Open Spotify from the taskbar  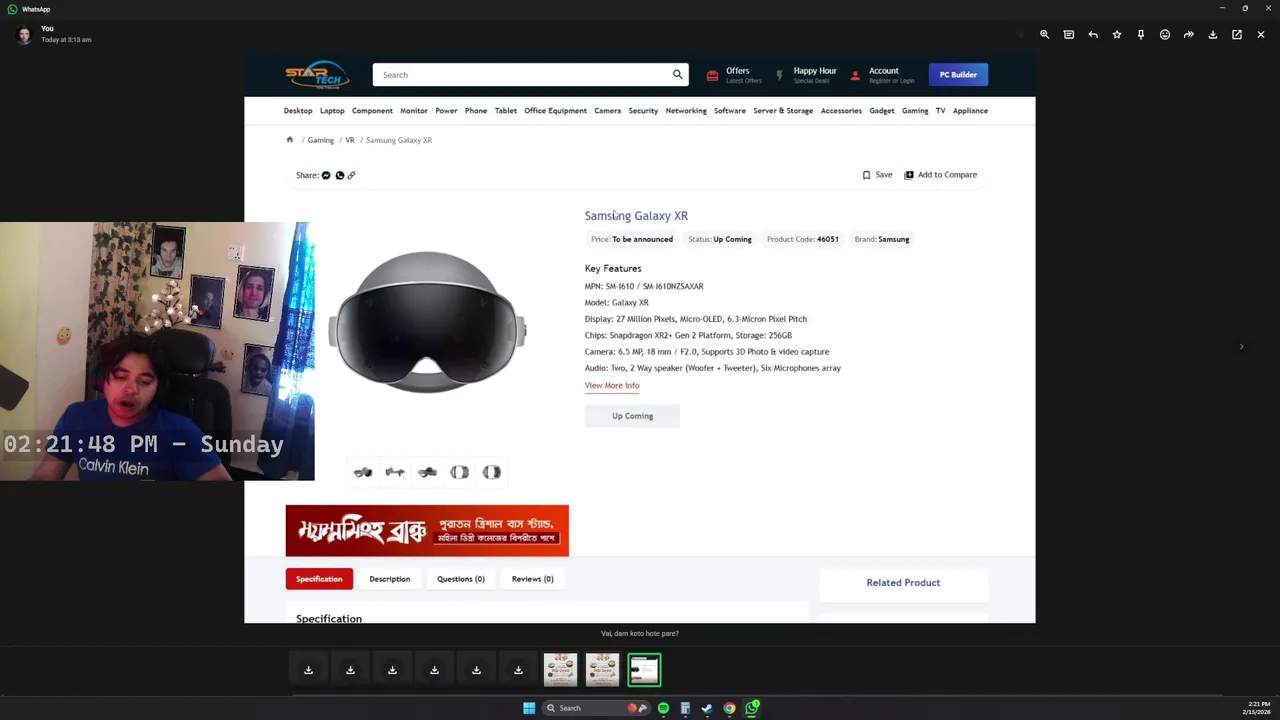coord(663,708)
